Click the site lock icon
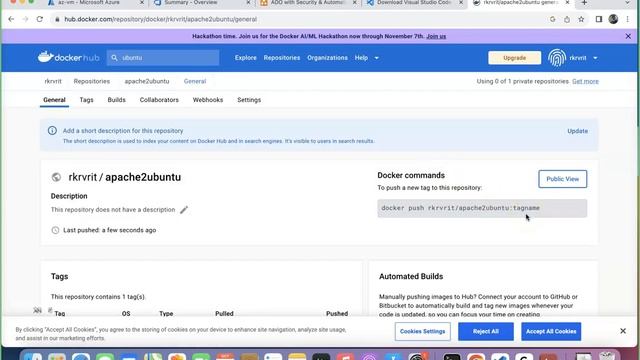Image resolution: width=640 pixels, height=360 pixels. (x=57, y=19)
